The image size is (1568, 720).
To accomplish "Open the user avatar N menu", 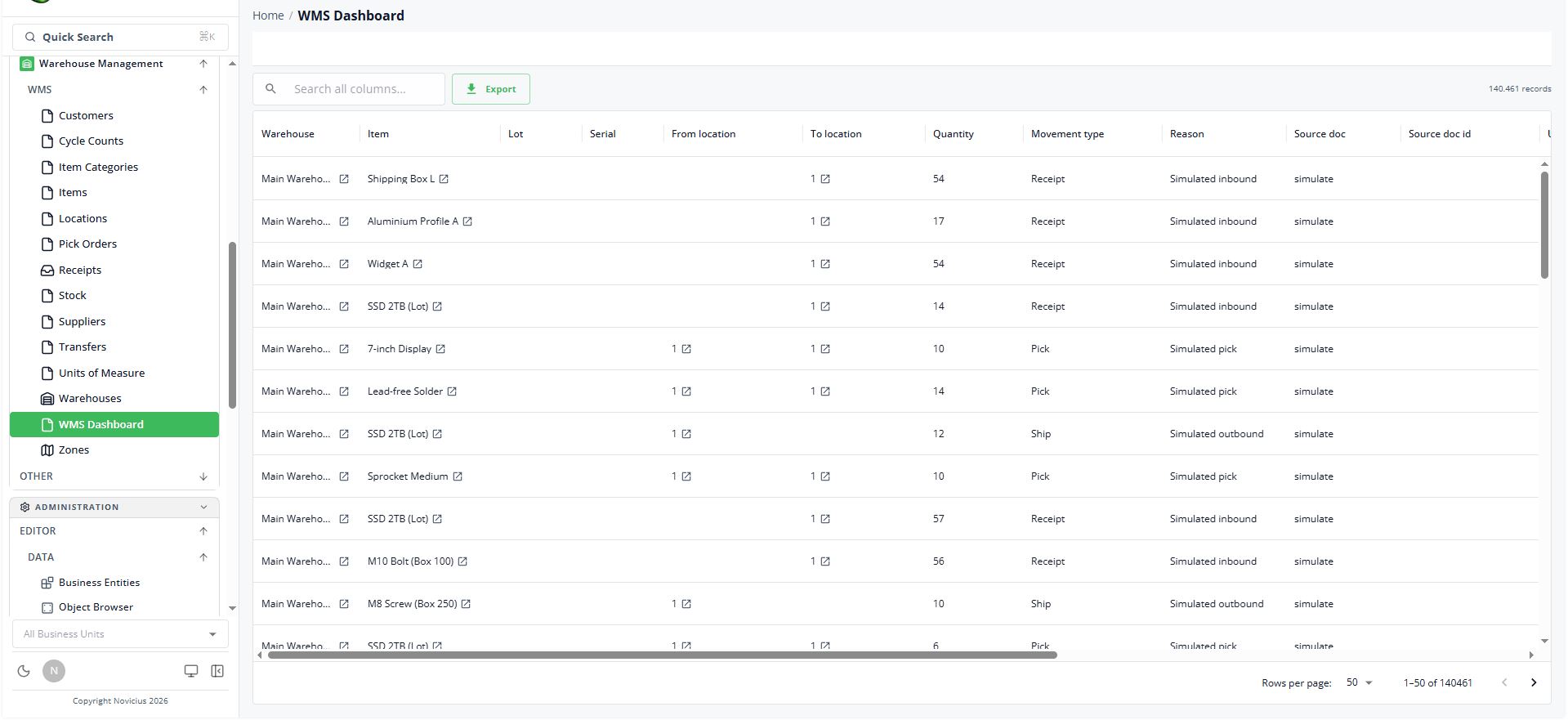I will (x=54, y=671).
